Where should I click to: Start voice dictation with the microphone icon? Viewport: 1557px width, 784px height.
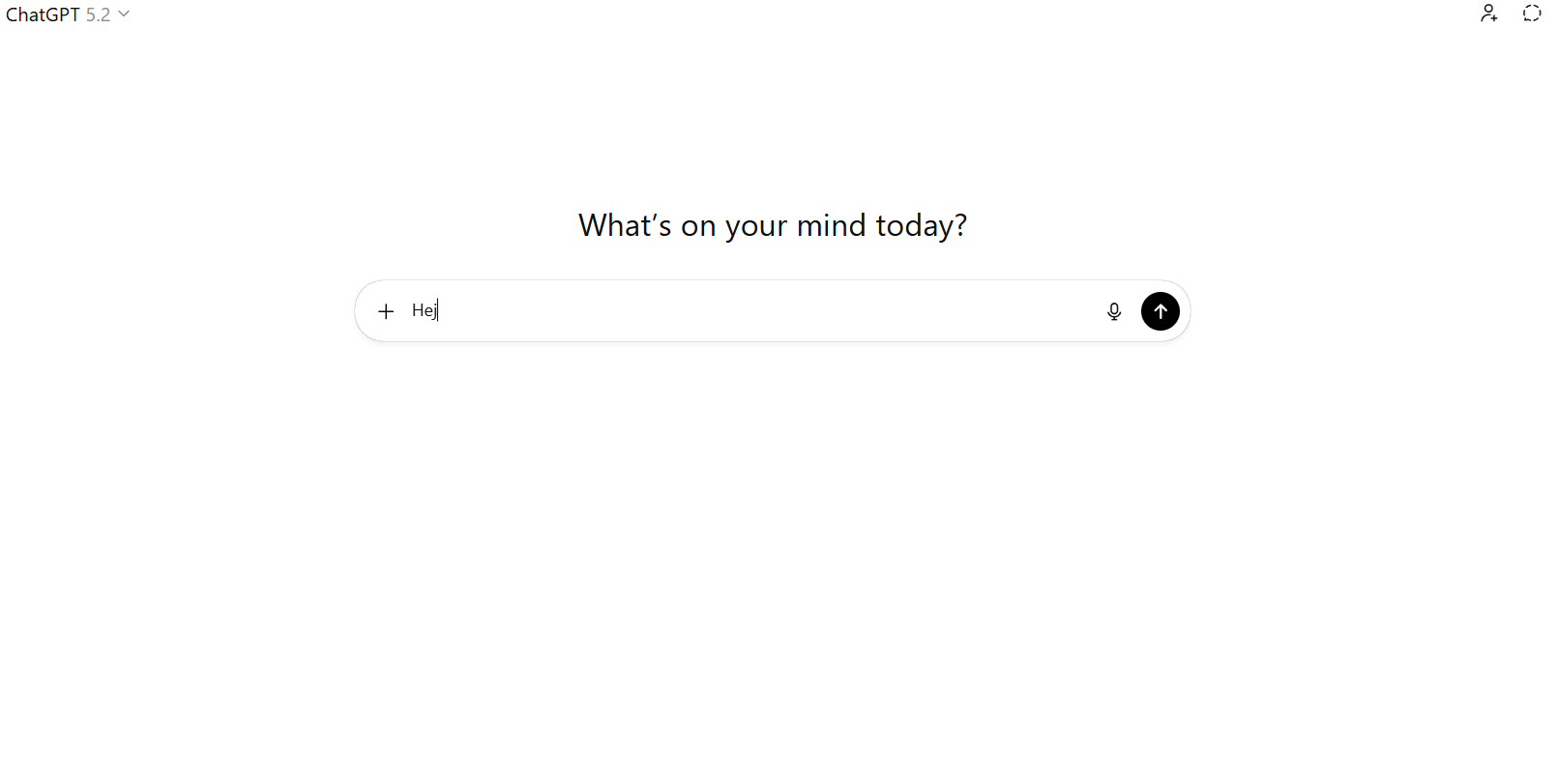tap(1114, 311)
